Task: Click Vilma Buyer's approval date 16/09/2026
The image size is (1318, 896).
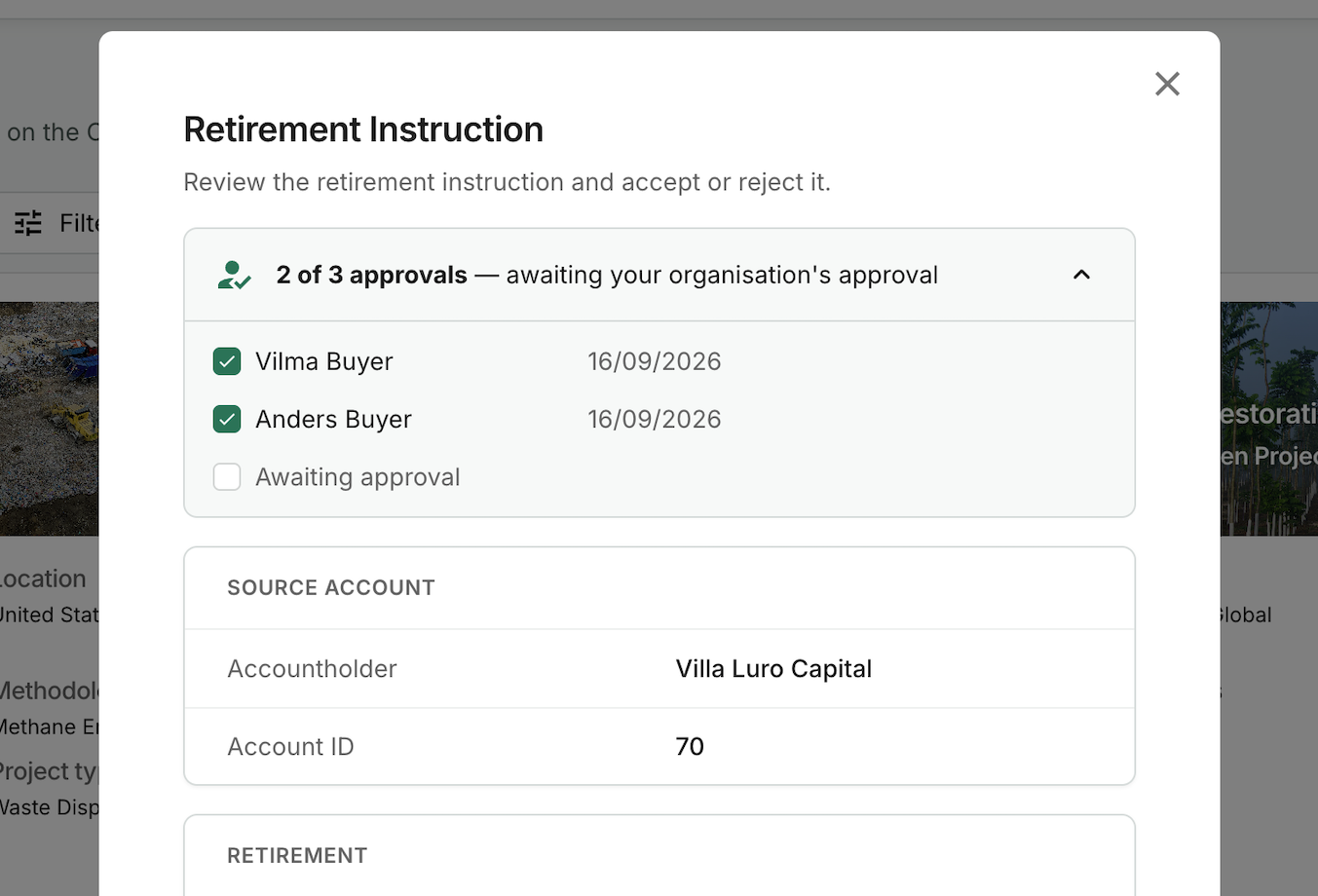Action: (654, 361)
